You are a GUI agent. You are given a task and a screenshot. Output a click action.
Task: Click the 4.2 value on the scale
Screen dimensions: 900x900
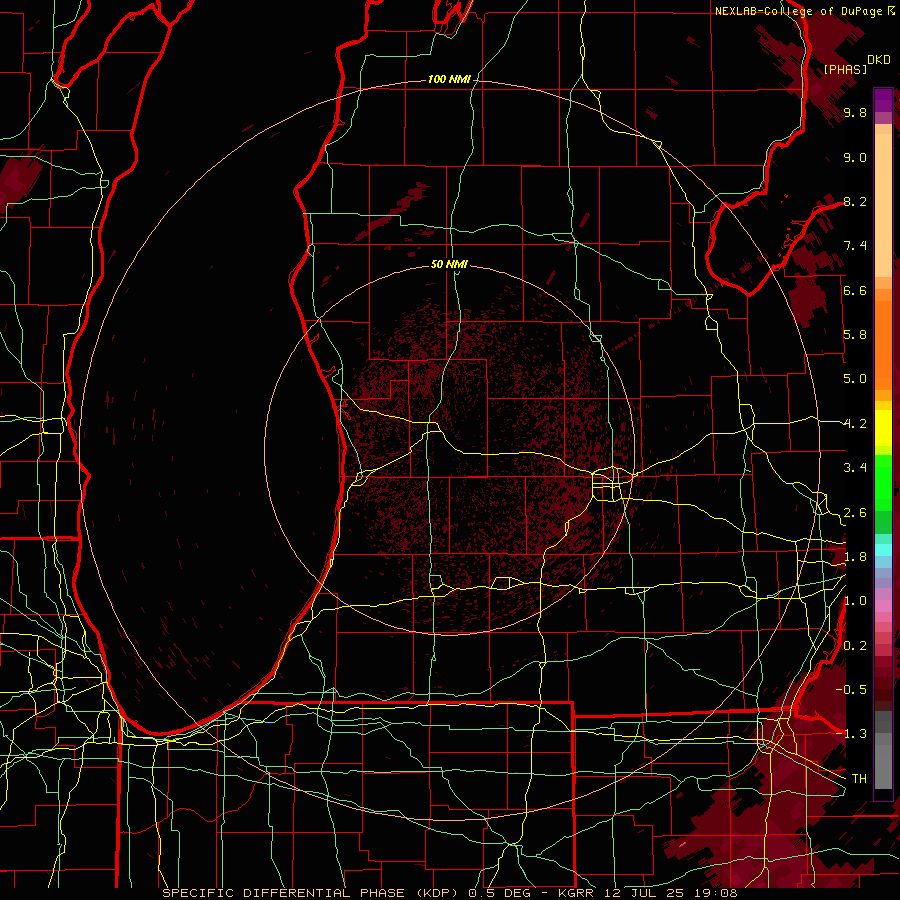click(x=855, y=424)
